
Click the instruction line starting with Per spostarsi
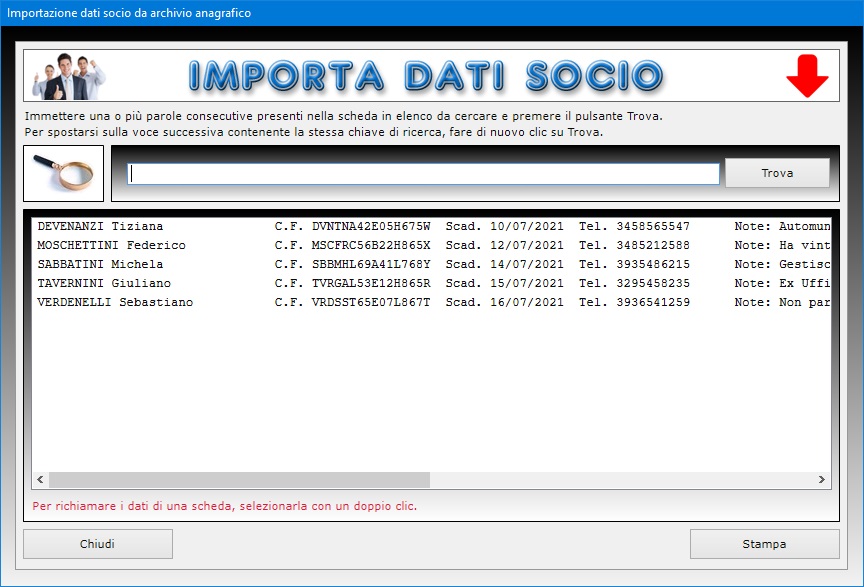(314, 132)
